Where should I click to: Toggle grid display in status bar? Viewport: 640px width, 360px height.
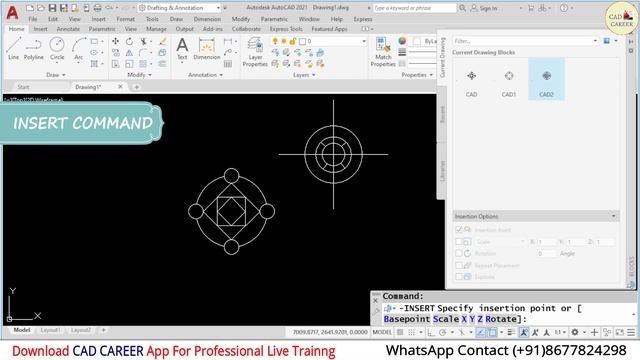[400, 332]
